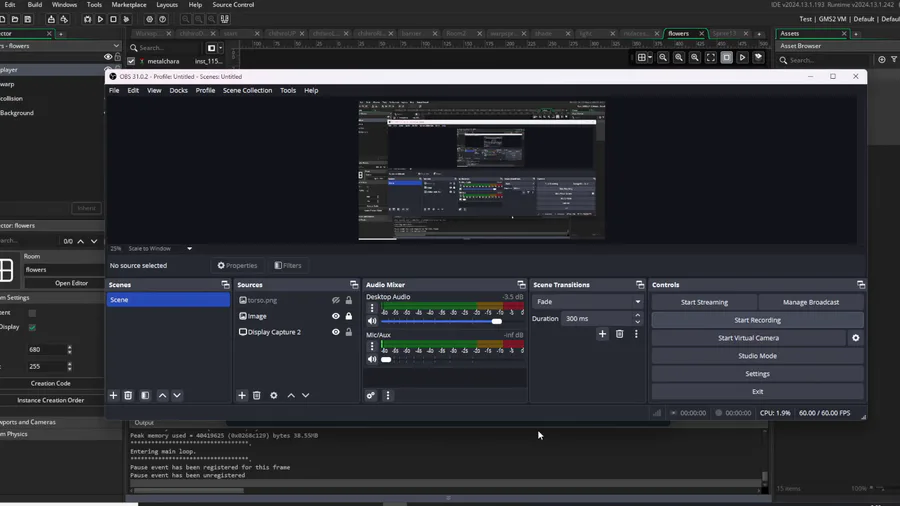Adjust the 680 value stepper in GameMaker
Viewport: 900px width, 506px height.
[69, 349]
